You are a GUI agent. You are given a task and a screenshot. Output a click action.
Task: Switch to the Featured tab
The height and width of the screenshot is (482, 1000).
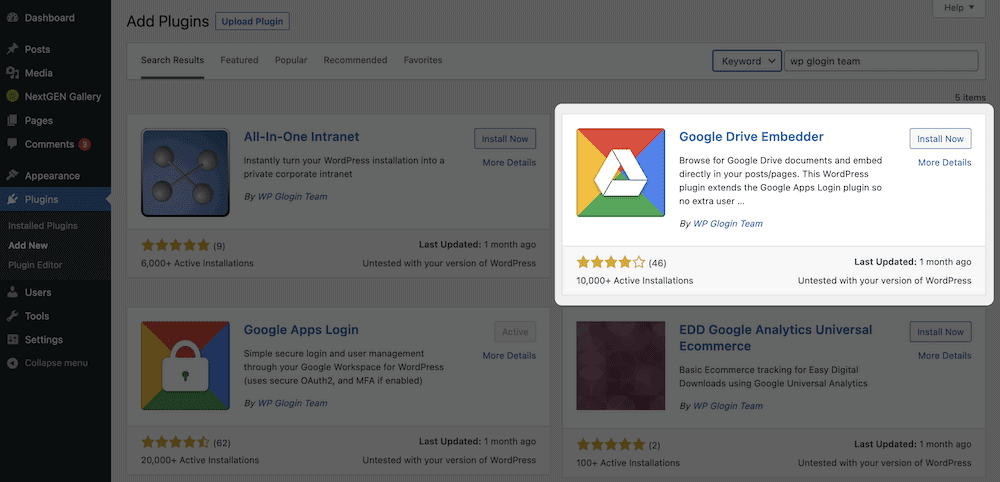[239, 61]
